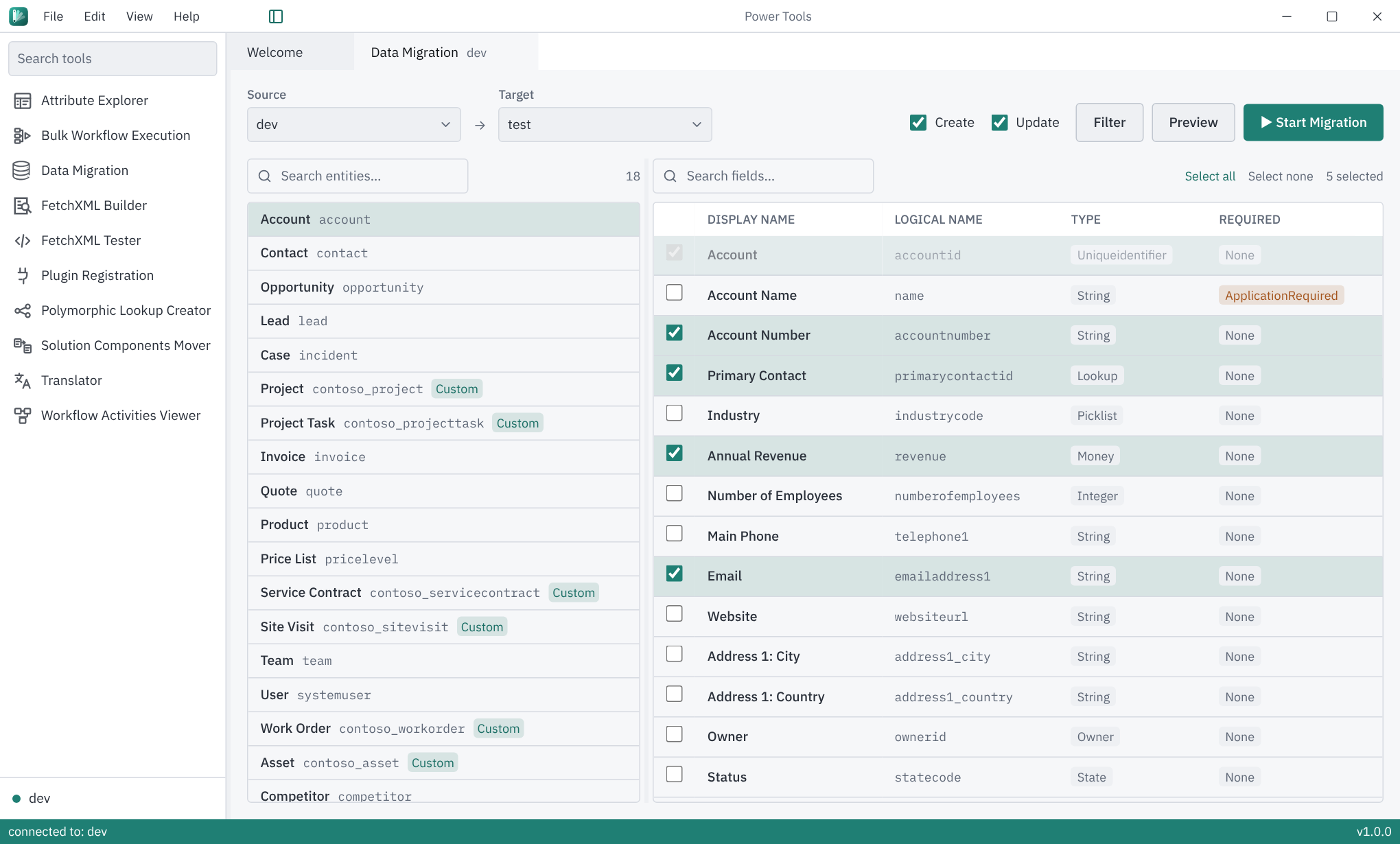Uncheck the Update checkbox
Image resolution: width=1400 pixels, height=844 pixels.
pyautogui.click(x=999, y=123)
